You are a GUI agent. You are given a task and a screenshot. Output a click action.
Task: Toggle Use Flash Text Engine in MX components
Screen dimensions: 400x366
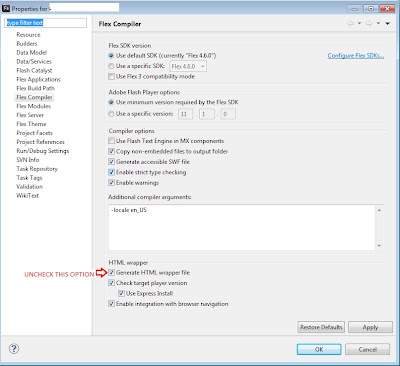pyautogui.click(x=111, y=141)
